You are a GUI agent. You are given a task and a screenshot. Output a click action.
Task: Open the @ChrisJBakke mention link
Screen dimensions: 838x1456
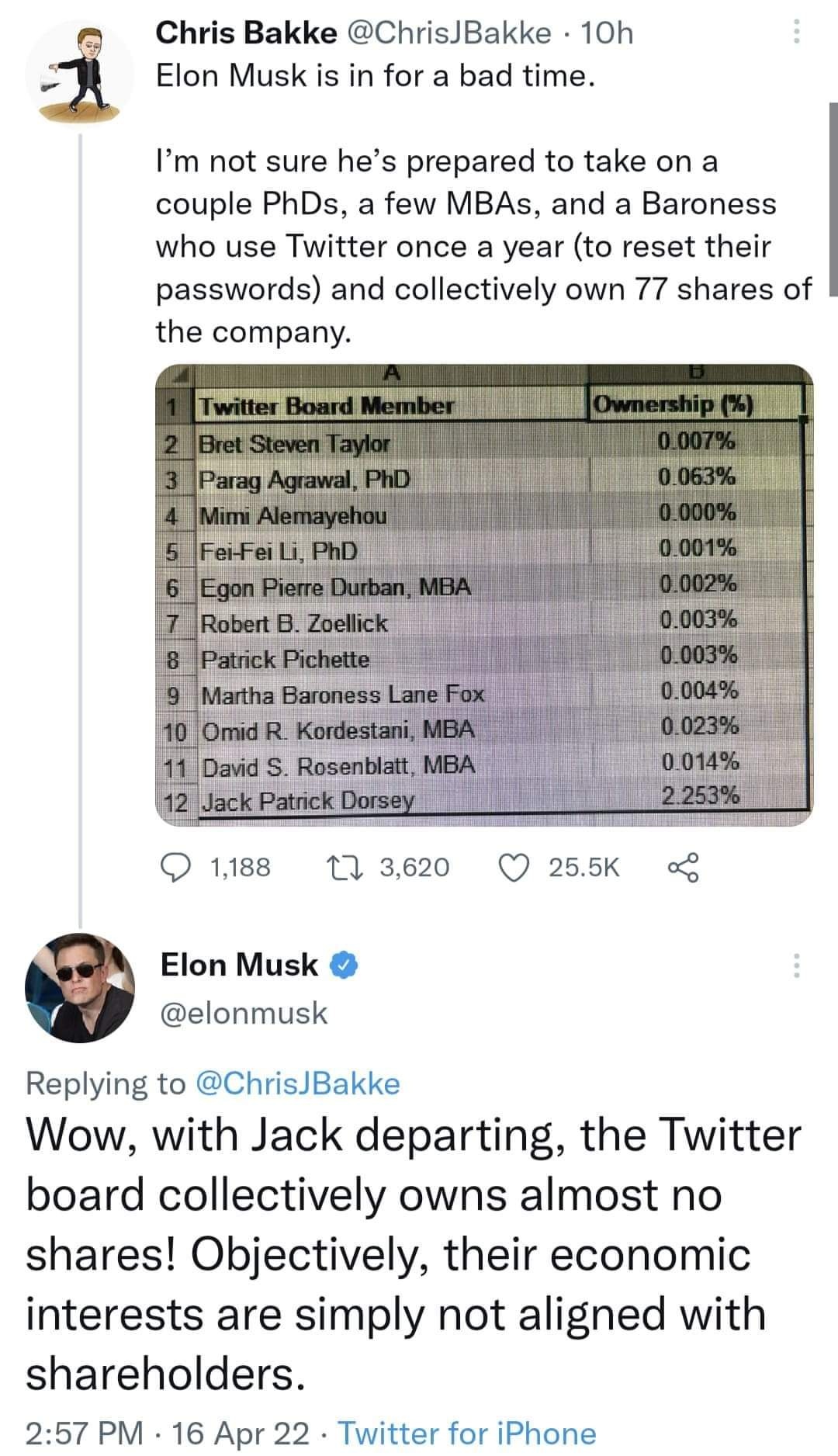pos(300,1083)
